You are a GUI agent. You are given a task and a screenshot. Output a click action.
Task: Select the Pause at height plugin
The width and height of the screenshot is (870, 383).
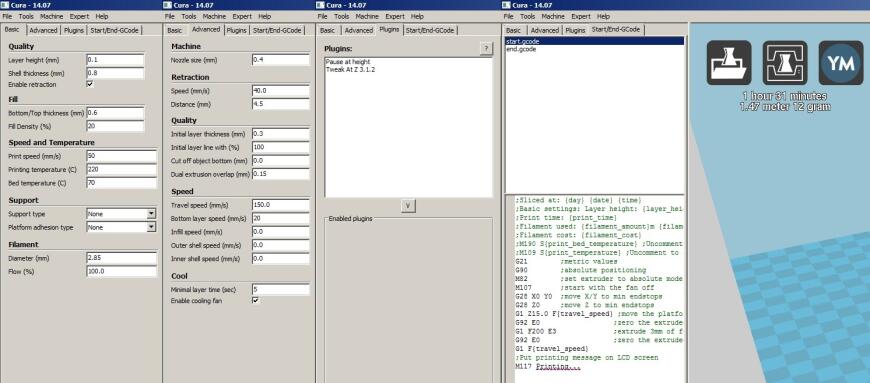pyautogui.click(x=348, y=62)
